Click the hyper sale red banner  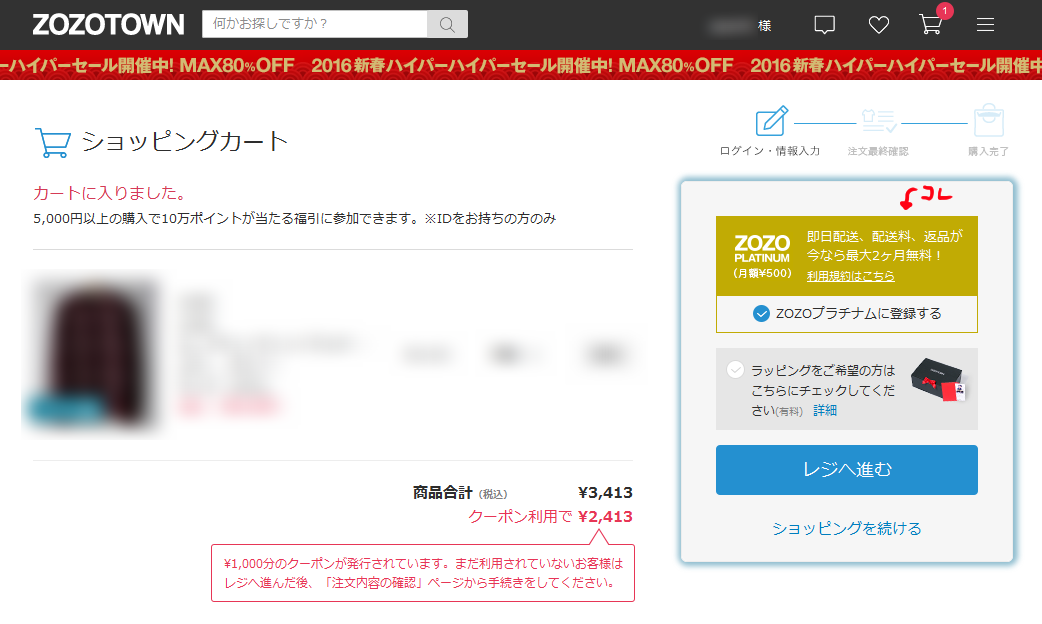point(521,65)
